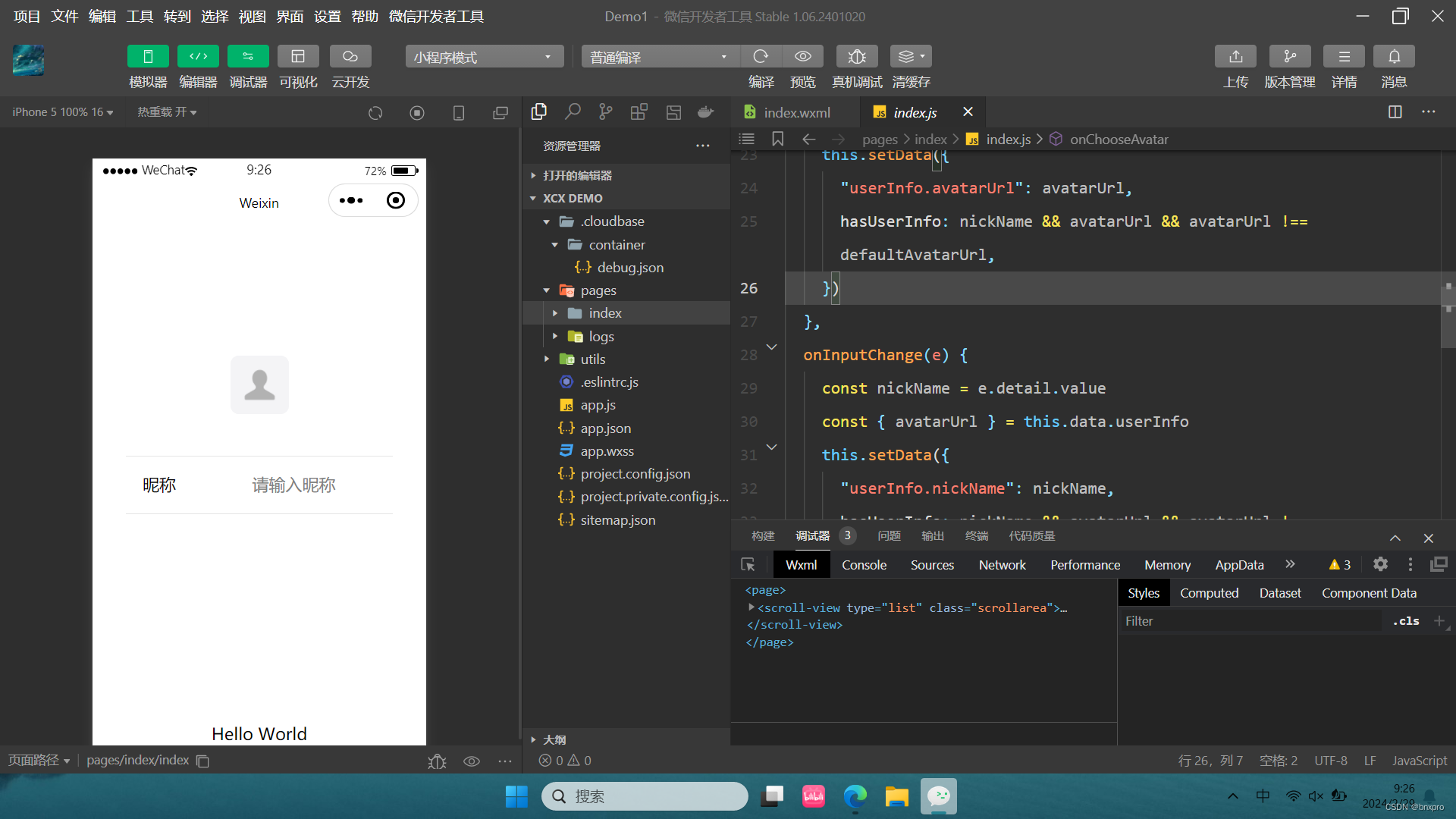Open the mini program mode dropdown
The width and height of the screenshot is (1456, 819).
484,57
